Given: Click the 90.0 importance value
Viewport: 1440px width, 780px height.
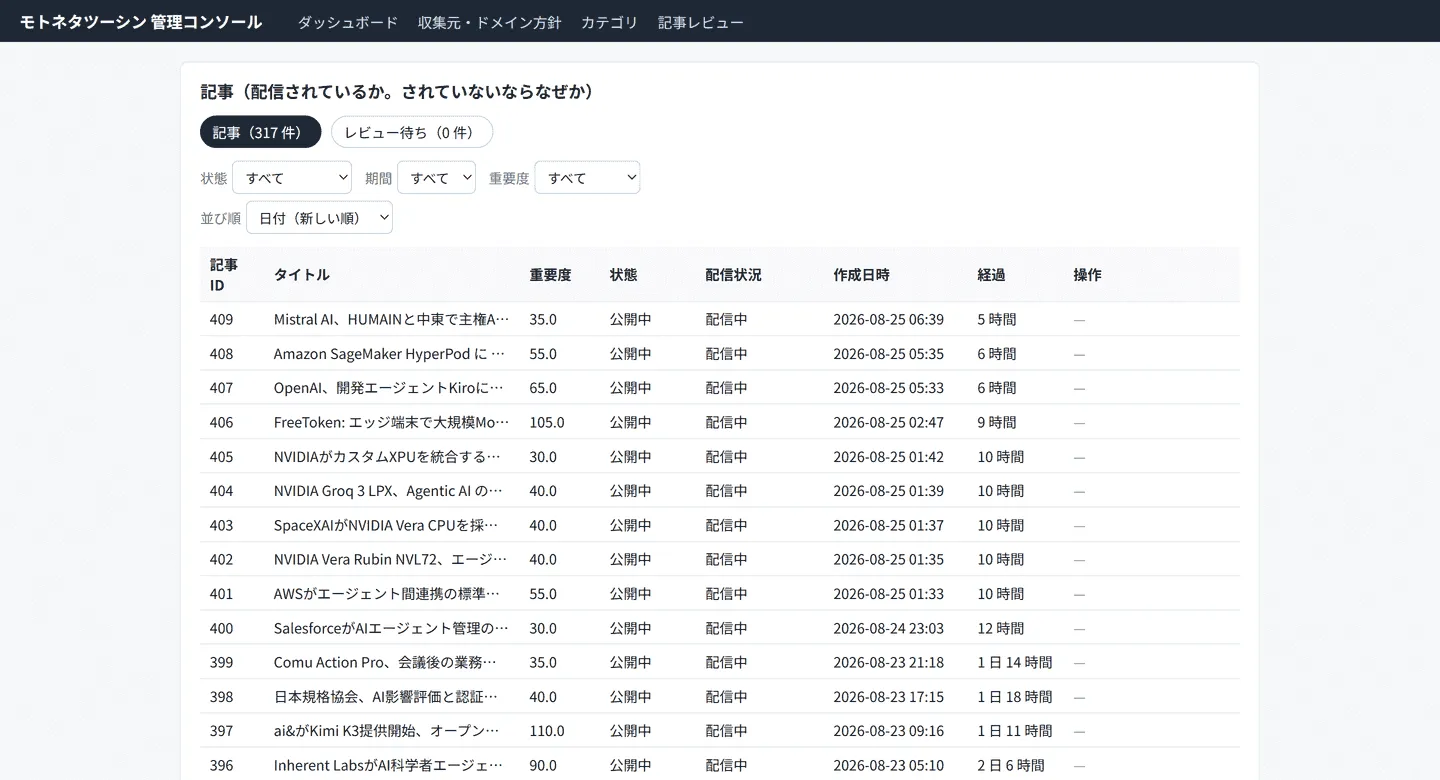Looking at the screenshot, I should [x=543, y=766].
